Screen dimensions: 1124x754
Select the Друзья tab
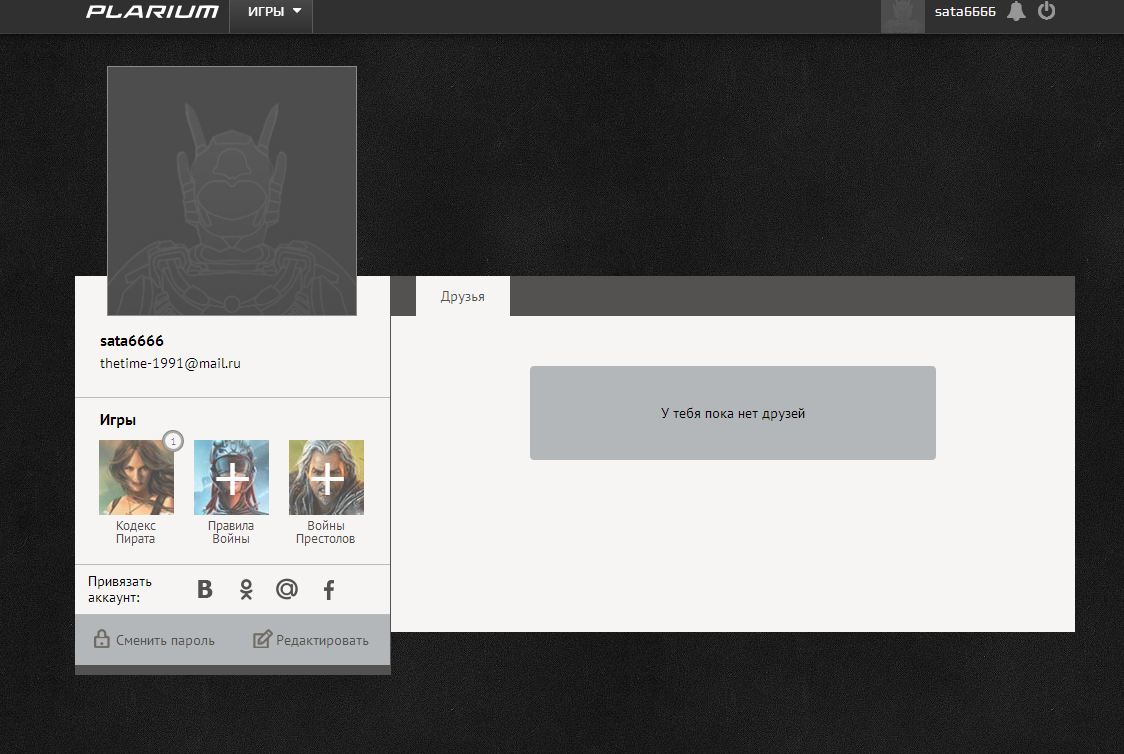pos(462,296)
